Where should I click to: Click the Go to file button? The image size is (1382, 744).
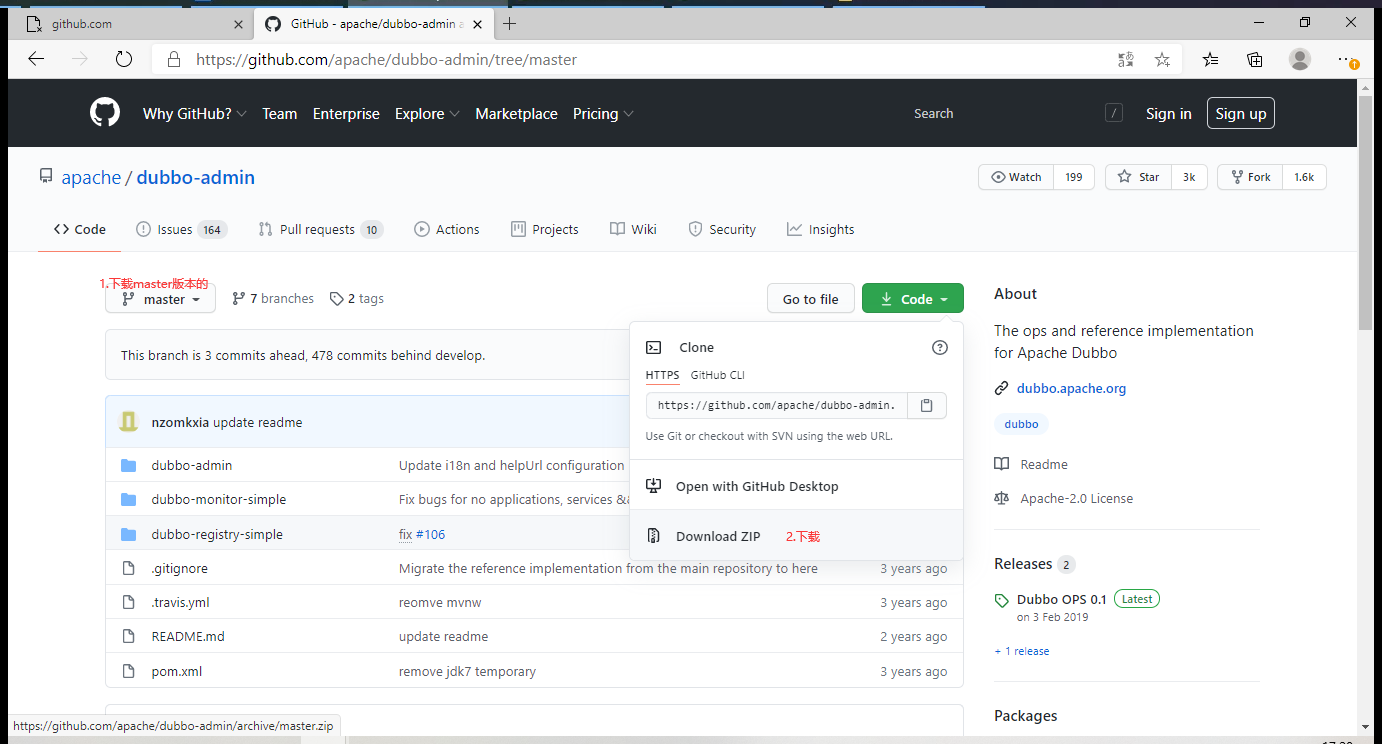coord(811,299)
